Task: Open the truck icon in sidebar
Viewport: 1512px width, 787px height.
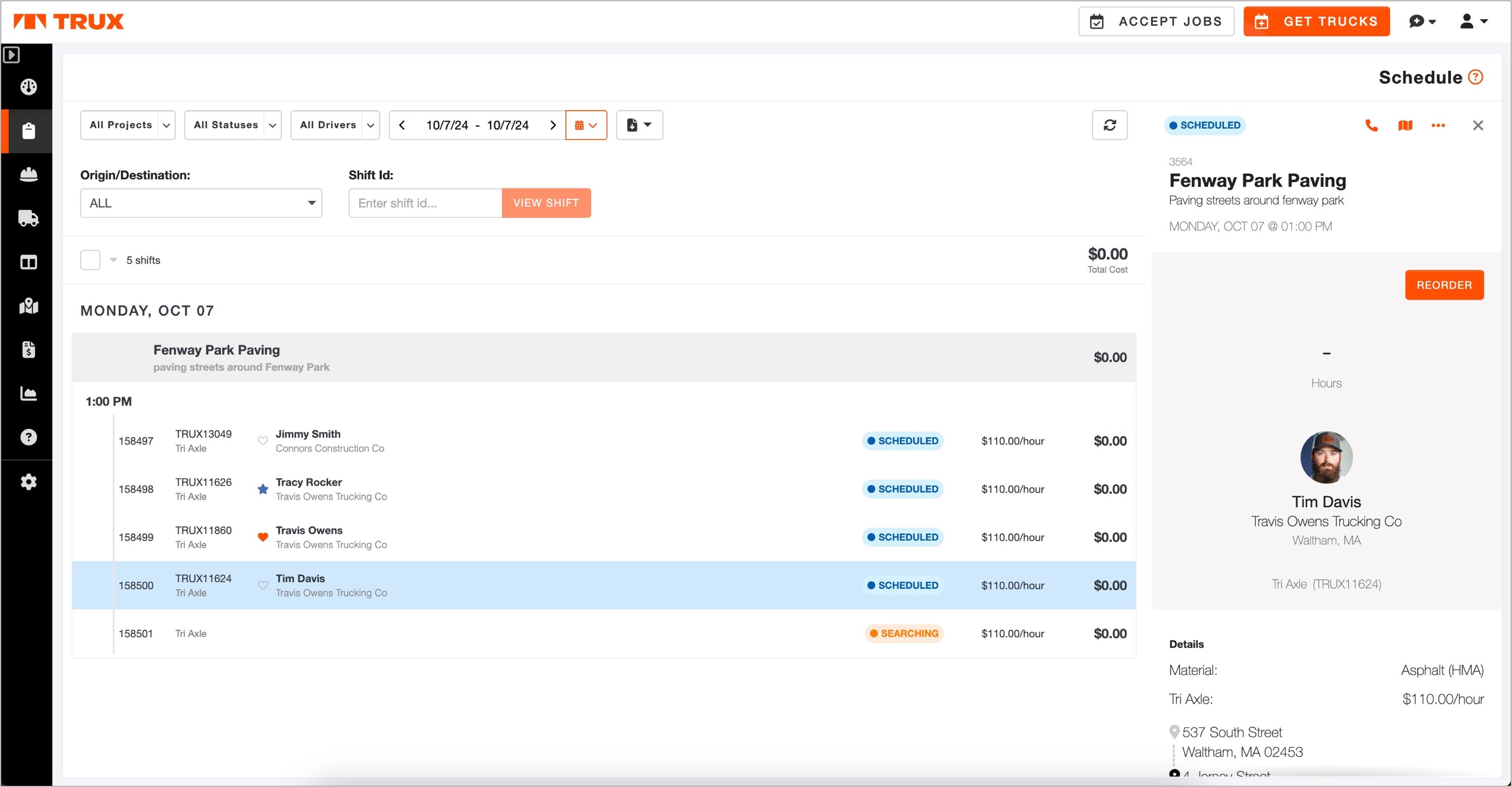Action: click(28, 218)
